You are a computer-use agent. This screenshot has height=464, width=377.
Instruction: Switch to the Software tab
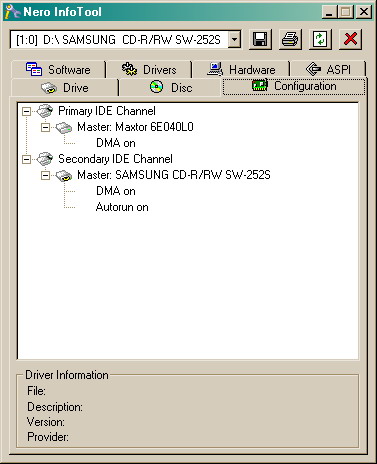pyautogui.click(x=58, y=69)
